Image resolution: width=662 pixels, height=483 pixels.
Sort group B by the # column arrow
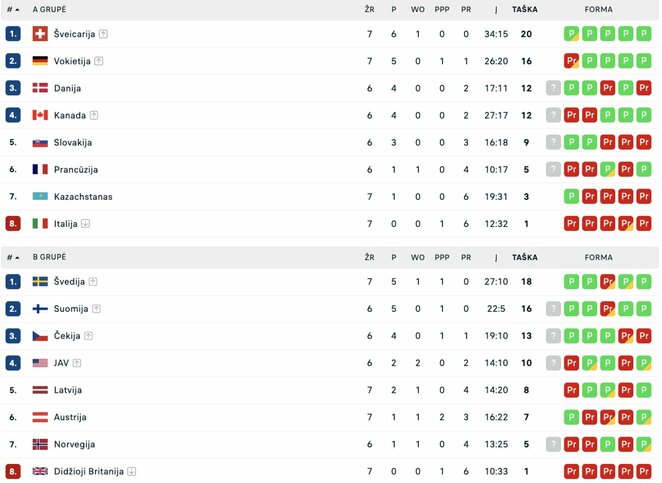point(17,257)
